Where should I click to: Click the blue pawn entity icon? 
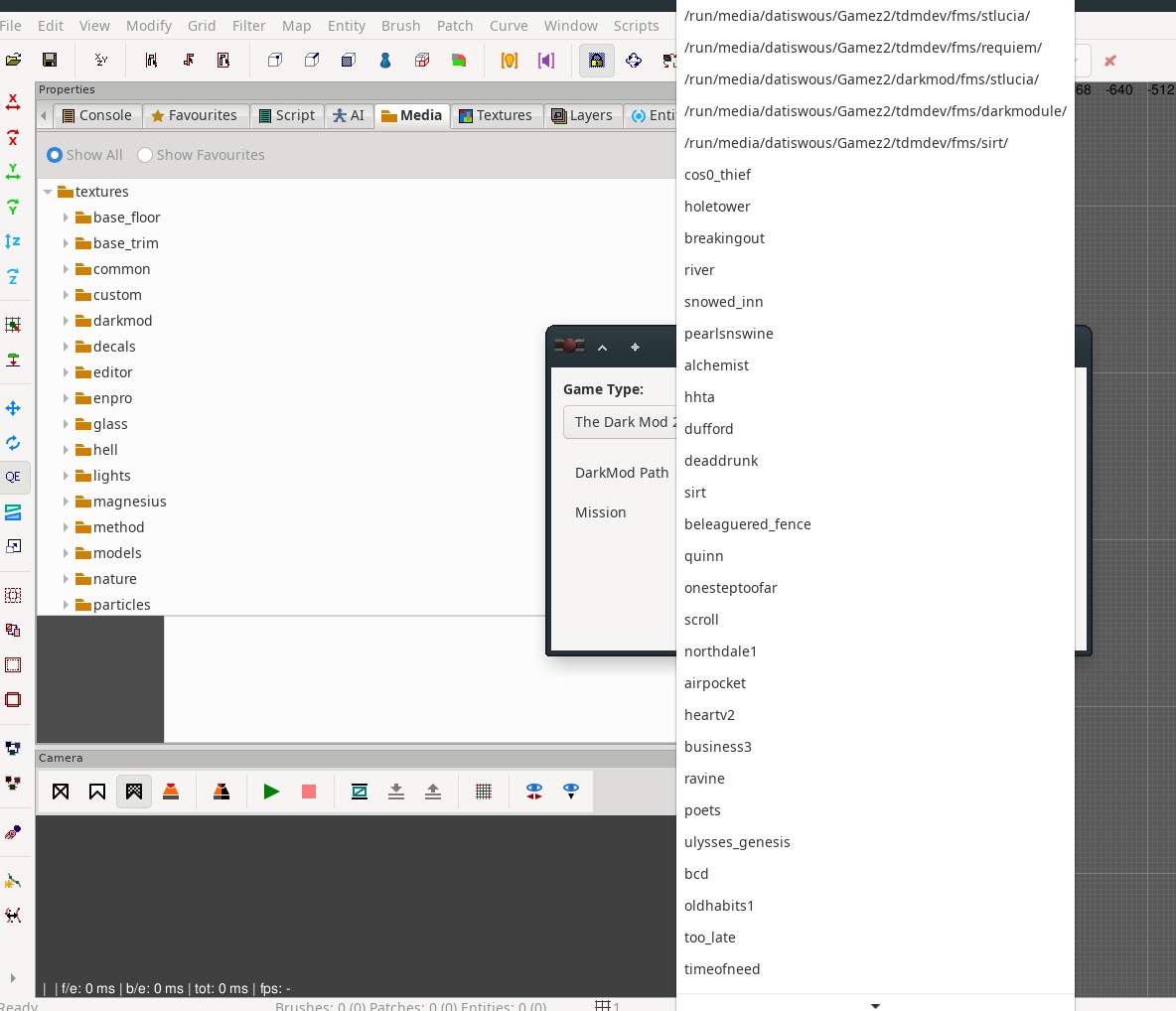(385, 61)
